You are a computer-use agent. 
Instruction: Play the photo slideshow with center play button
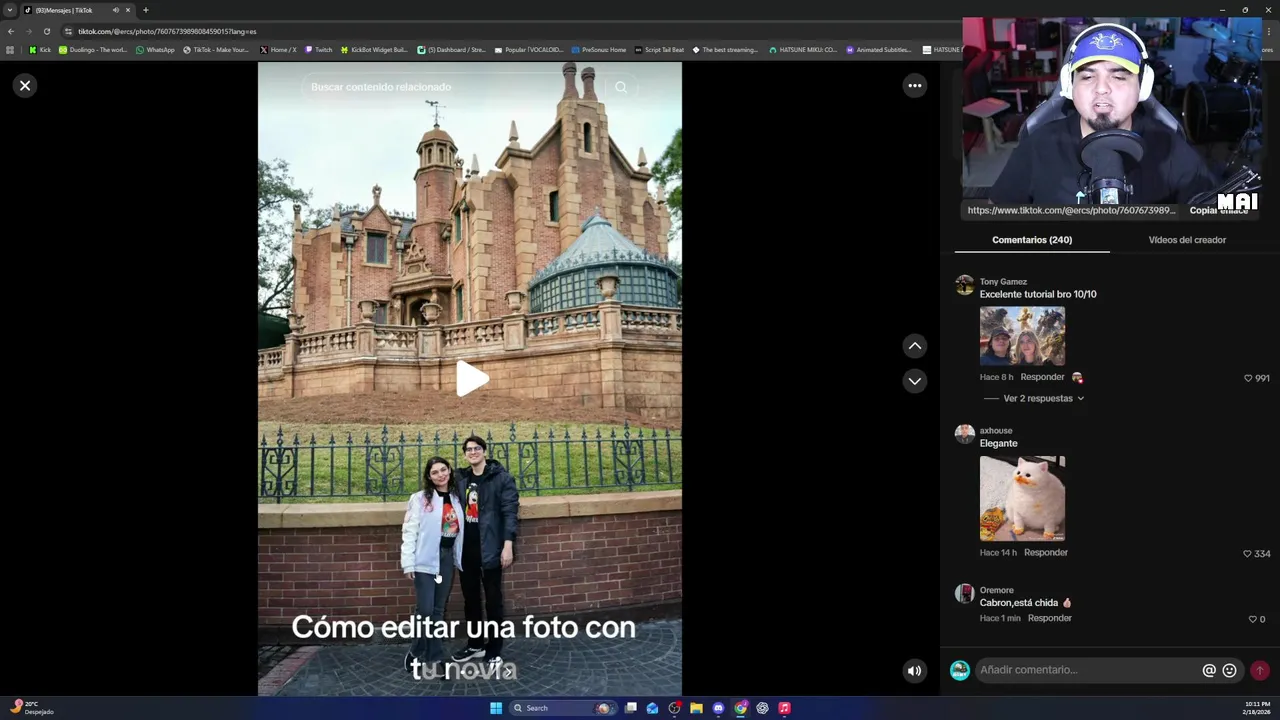471,379
